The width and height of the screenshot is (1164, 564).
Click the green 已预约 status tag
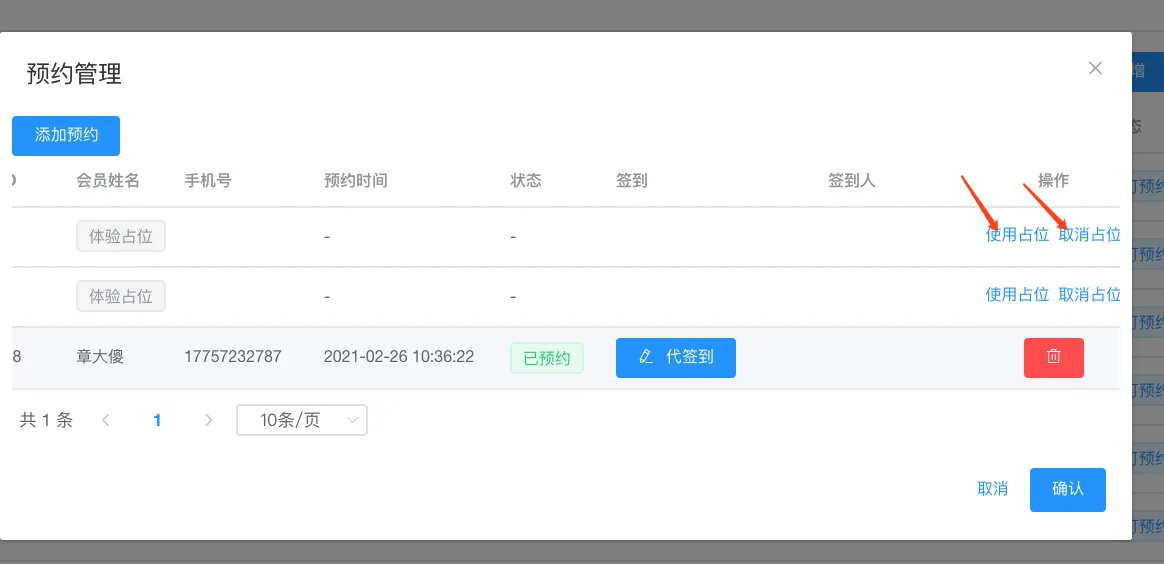[x=547, y=357]
